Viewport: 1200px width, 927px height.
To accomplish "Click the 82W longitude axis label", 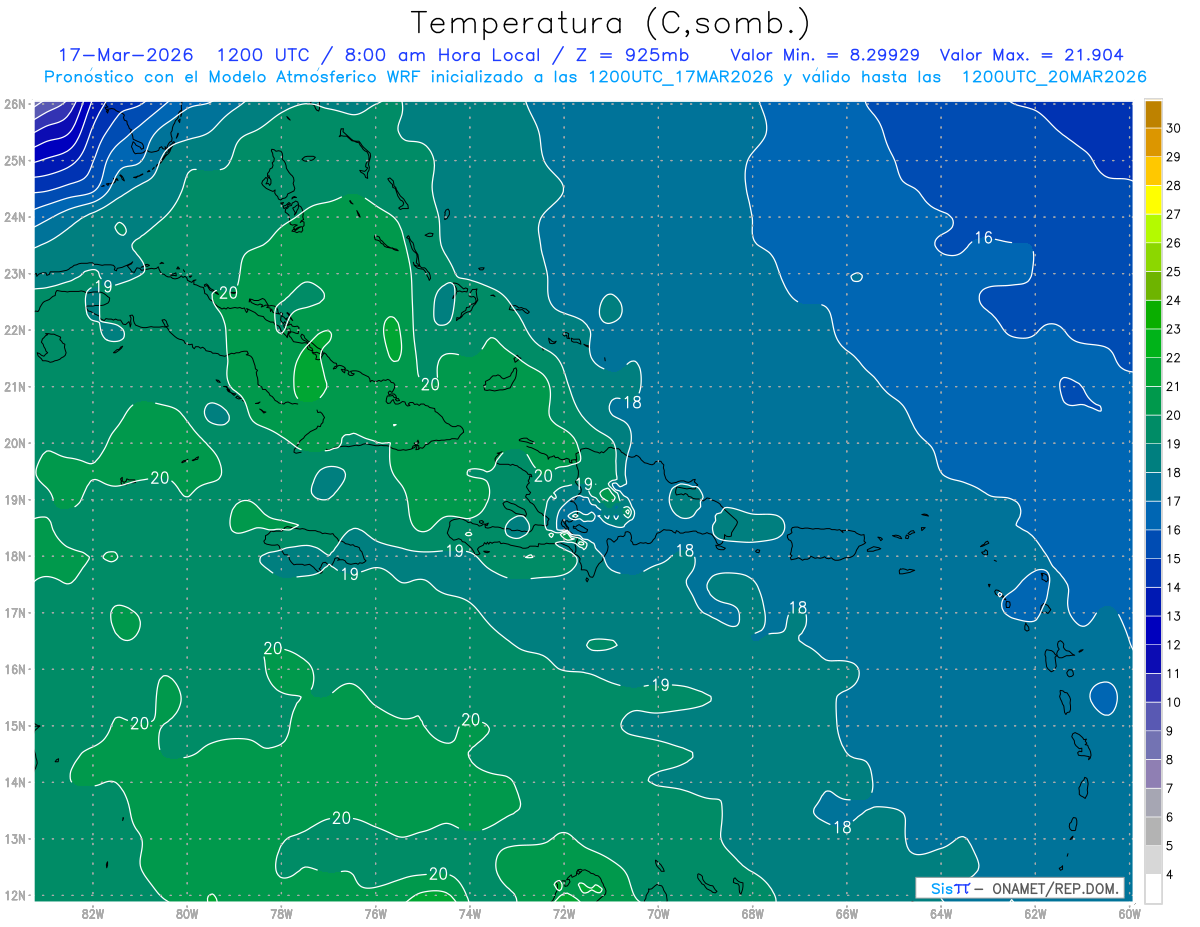I will (x=93, y=912).
